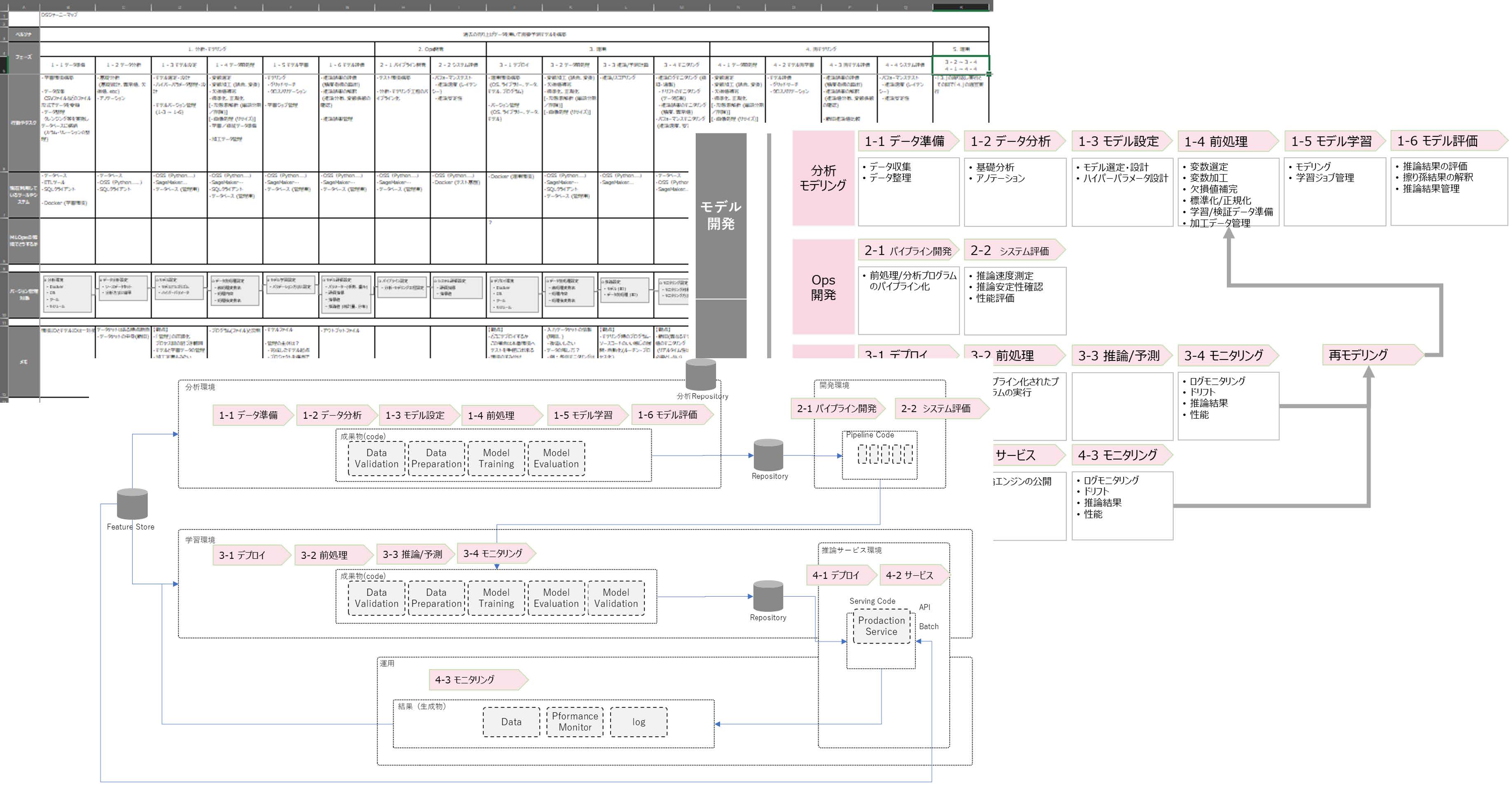Select the フェーズ row header in spreadsheet

point(23,57)
